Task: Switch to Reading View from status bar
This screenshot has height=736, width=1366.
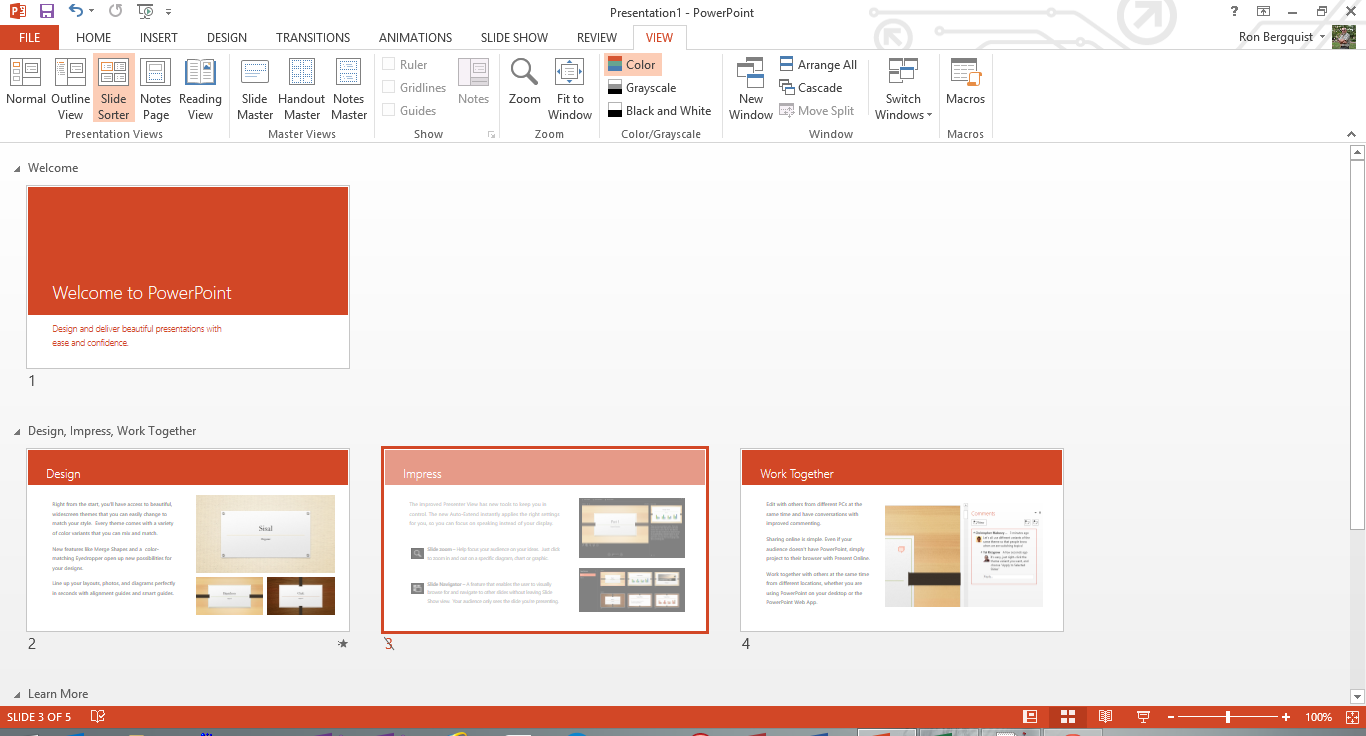Action: pos(1105,717)
